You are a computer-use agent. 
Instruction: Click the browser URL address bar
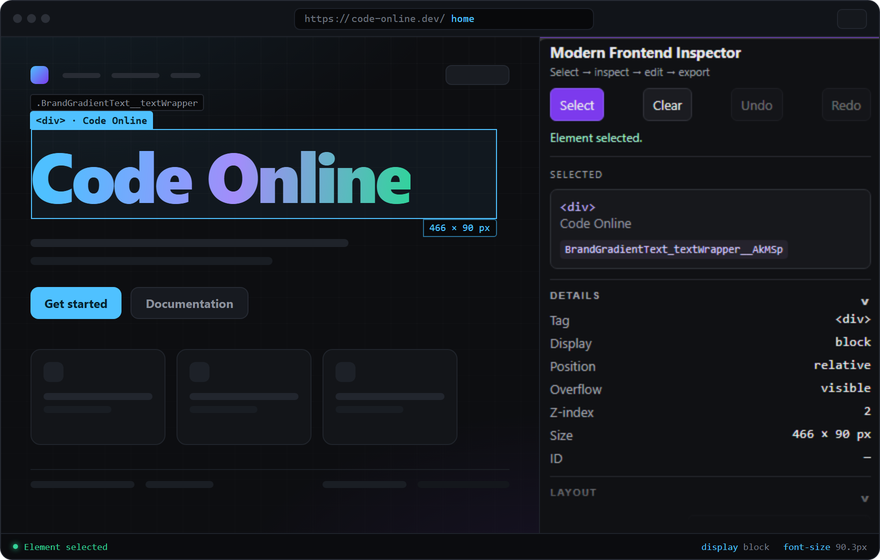coord(443,19)
